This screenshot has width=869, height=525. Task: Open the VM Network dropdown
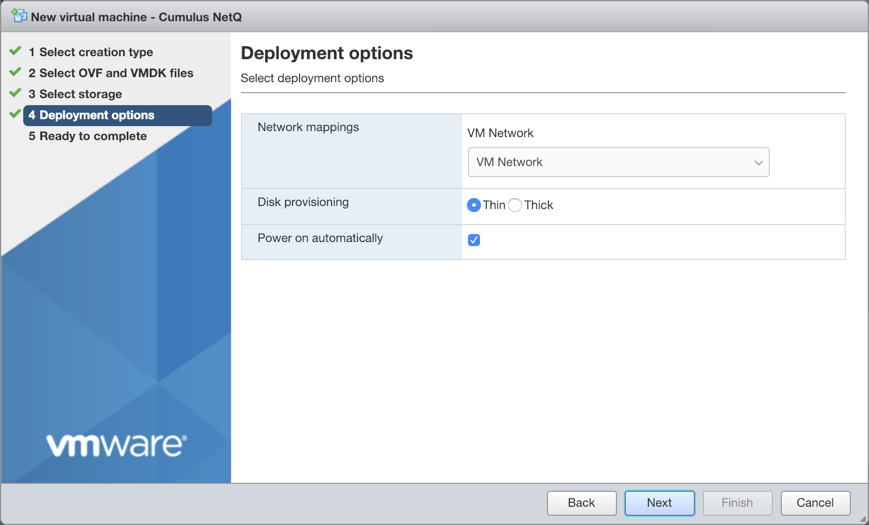tap(617, 162)
